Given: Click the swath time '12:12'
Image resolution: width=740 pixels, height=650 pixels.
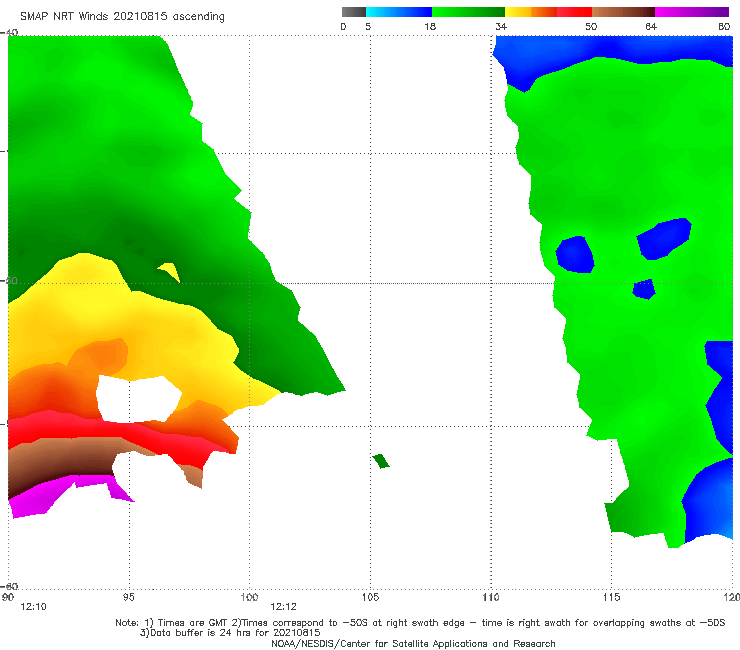Looking at the screenshot, I should 284,607.
